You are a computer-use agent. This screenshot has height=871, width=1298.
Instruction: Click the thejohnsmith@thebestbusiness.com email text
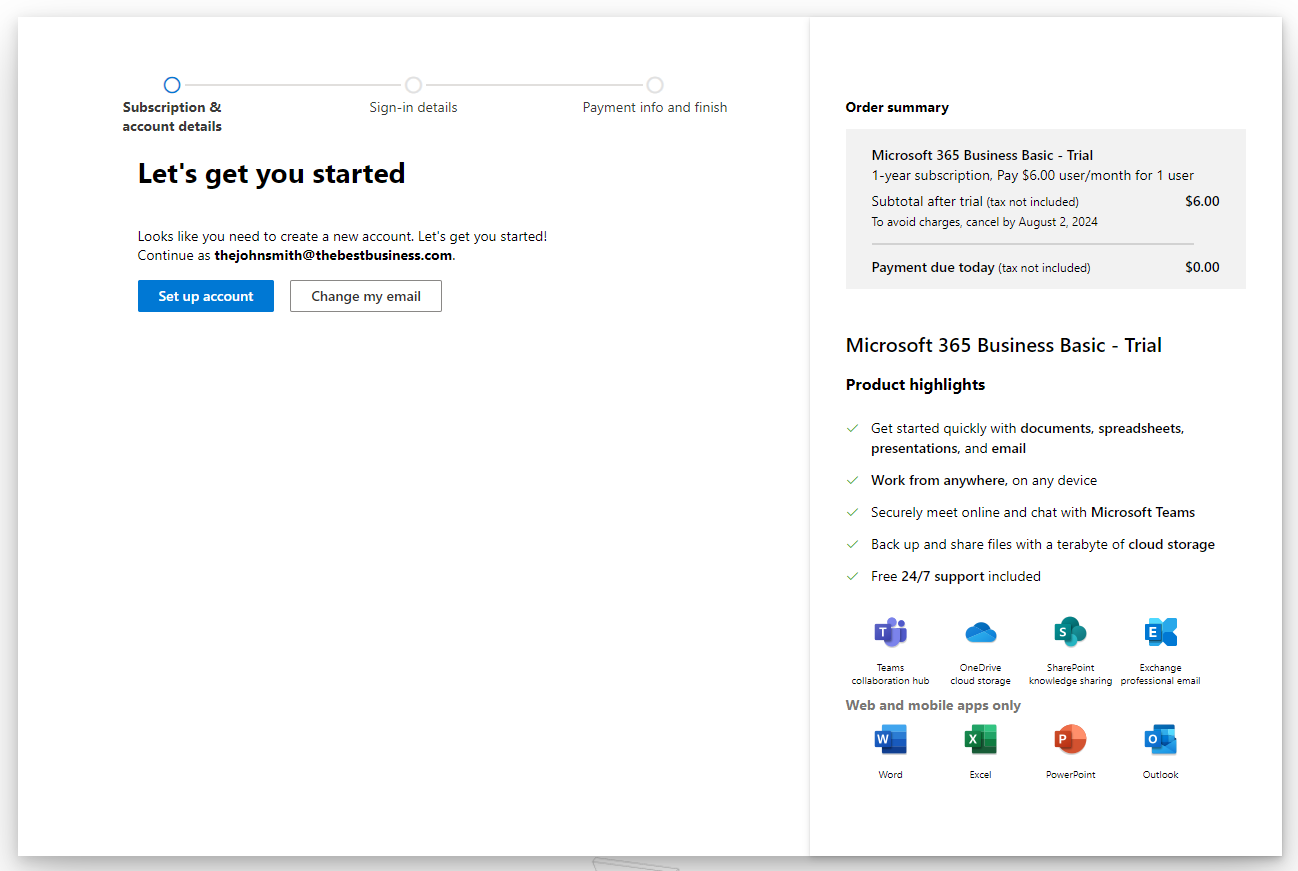pyautogui.click(x=333, y=255)
